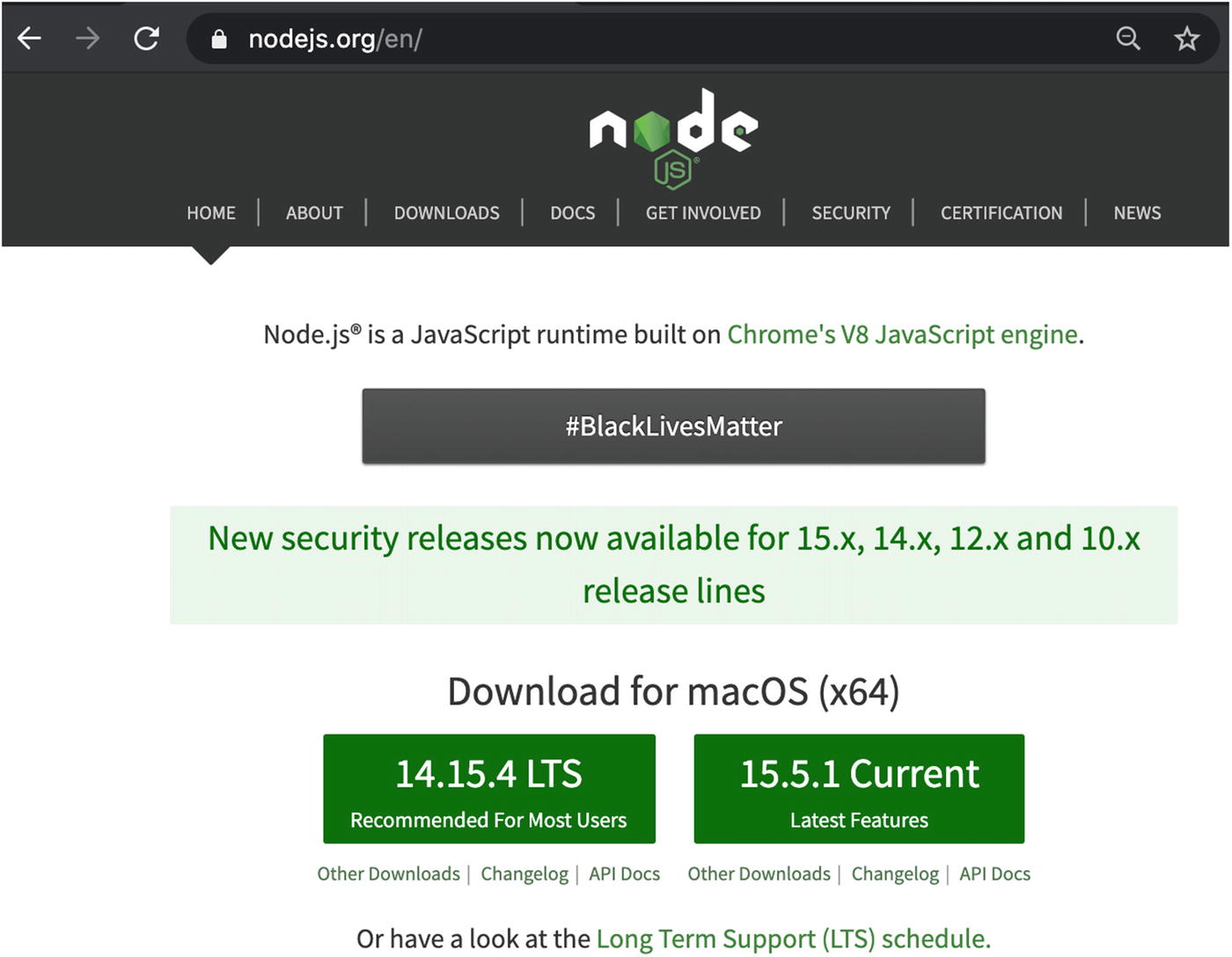
Task: Click the Node.js logo
Action: tap(673, 137)
